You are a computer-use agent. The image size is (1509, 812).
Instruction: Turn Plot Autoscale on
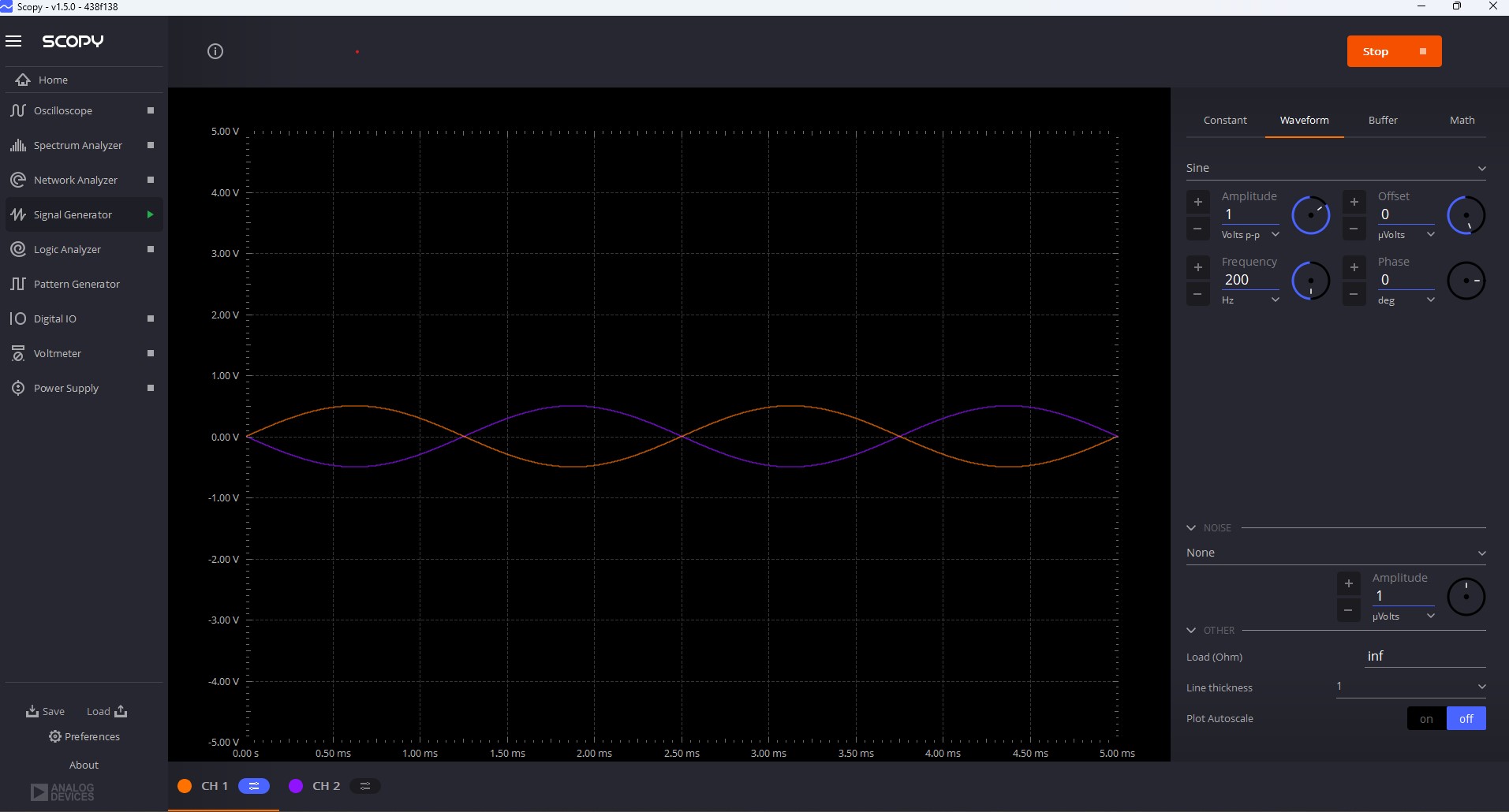click(x=1427, y=718)
